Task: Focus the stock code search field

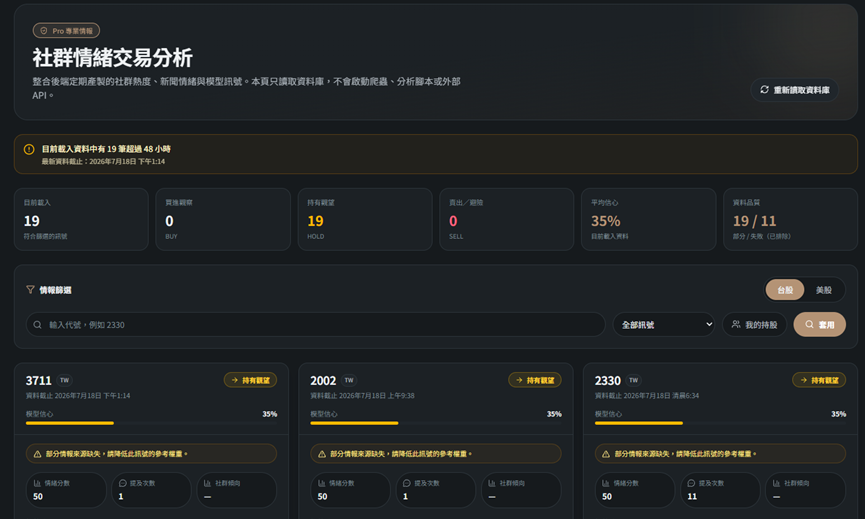Action: pos(316,325)
